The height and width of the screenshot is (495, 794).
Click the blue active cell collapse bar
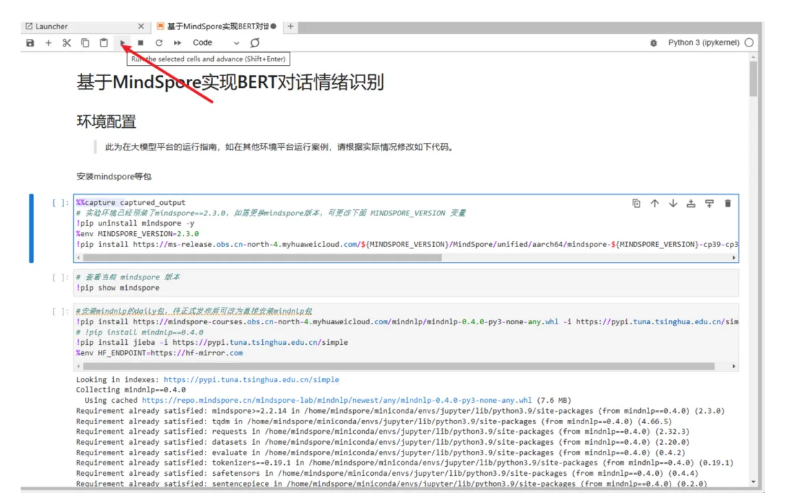coord(31,228)
